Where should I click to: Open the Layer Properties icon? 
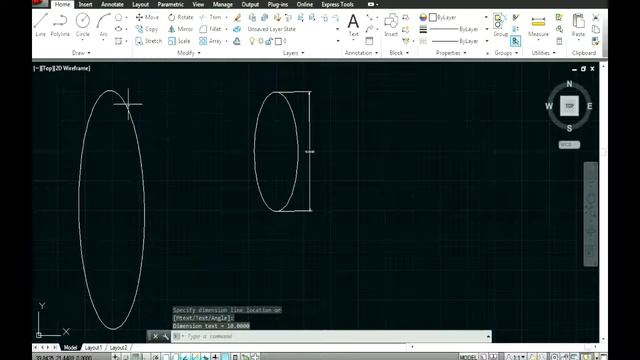(253, 17)
